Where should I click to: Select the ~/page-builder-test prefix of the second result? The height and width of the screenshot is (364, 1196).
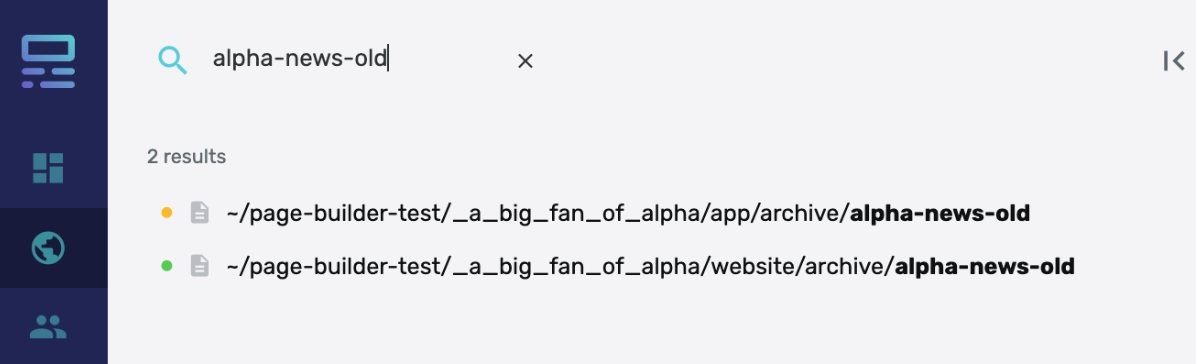coord(333,266)
